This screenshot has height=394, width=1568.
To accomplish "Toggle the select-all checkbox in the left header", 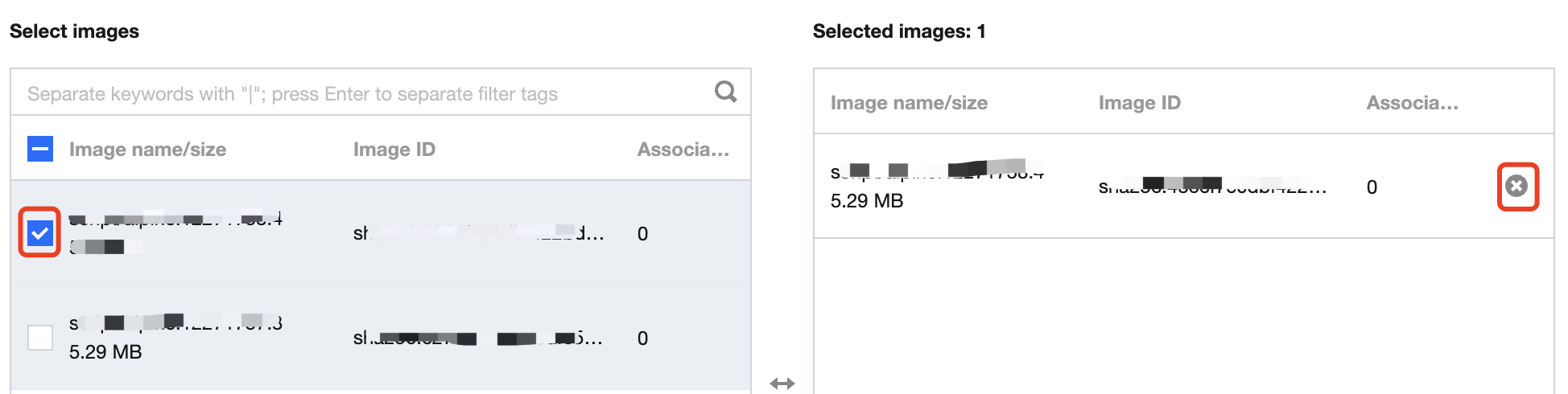I will pos(40,149).
